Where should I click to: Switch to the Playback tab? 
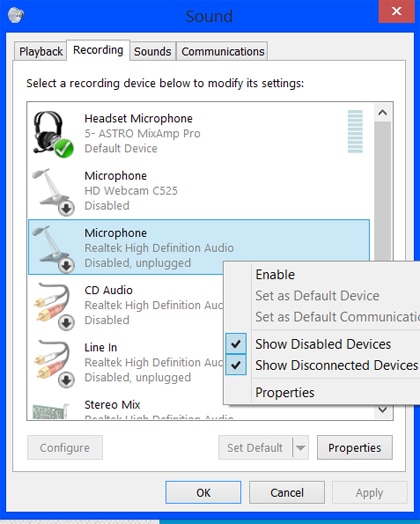pos(40,51)
